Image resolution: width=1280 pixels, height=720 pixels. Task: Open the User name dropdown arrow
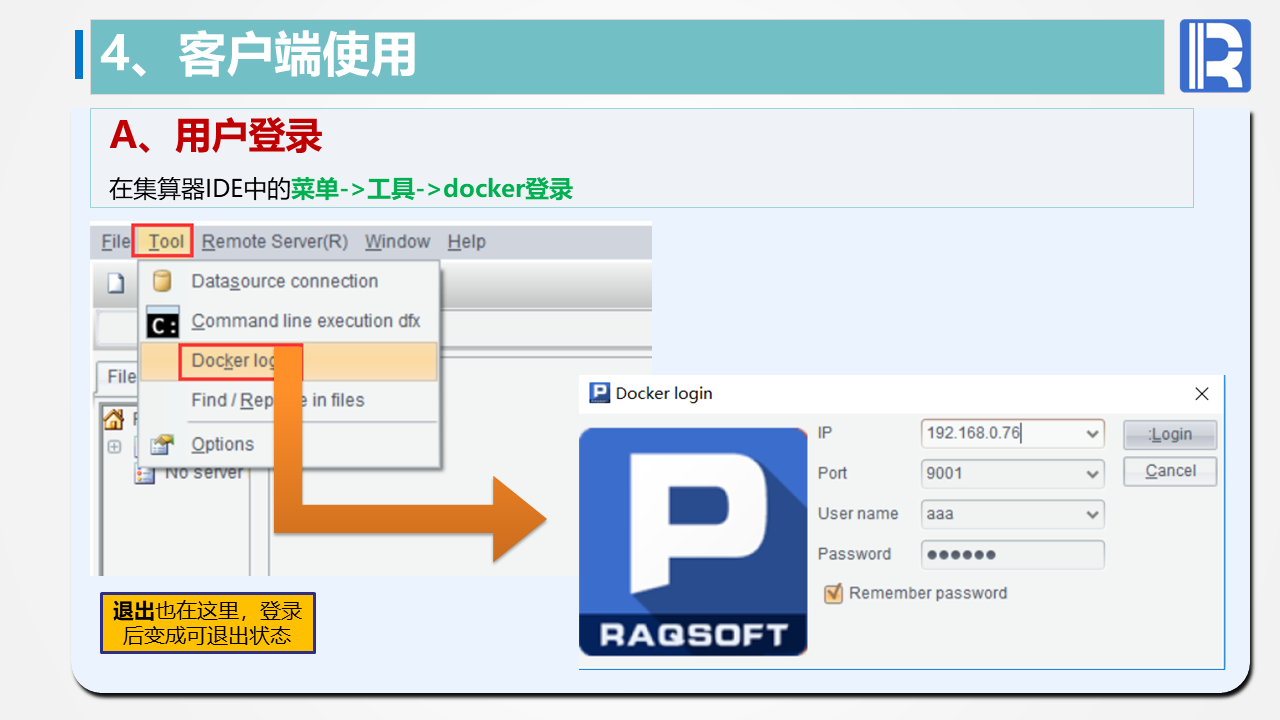(1093, 514)
